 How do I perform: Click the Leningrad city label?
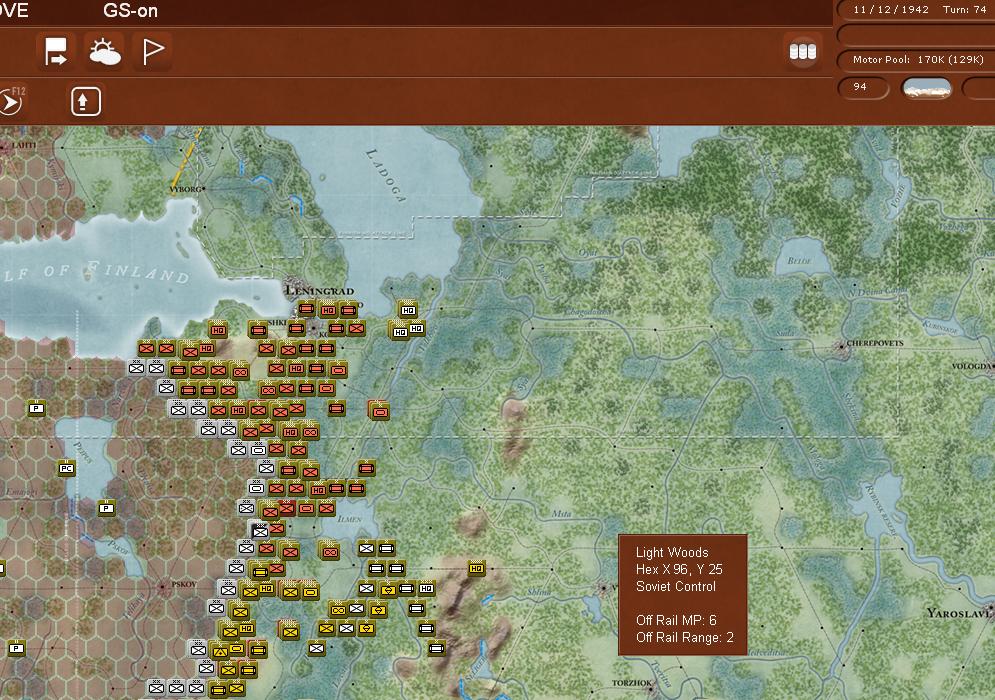click(x=319, y=291)
